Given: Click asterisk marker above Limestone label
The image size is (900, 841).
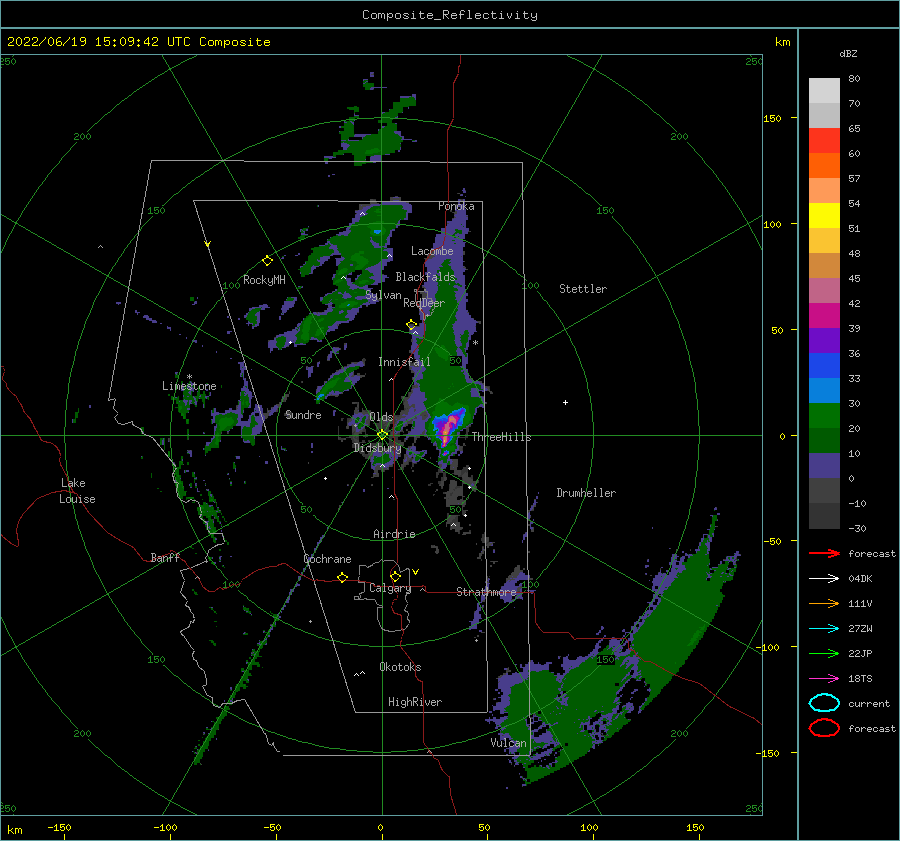Looking at the screenshot, I should [x=189, y=377].
